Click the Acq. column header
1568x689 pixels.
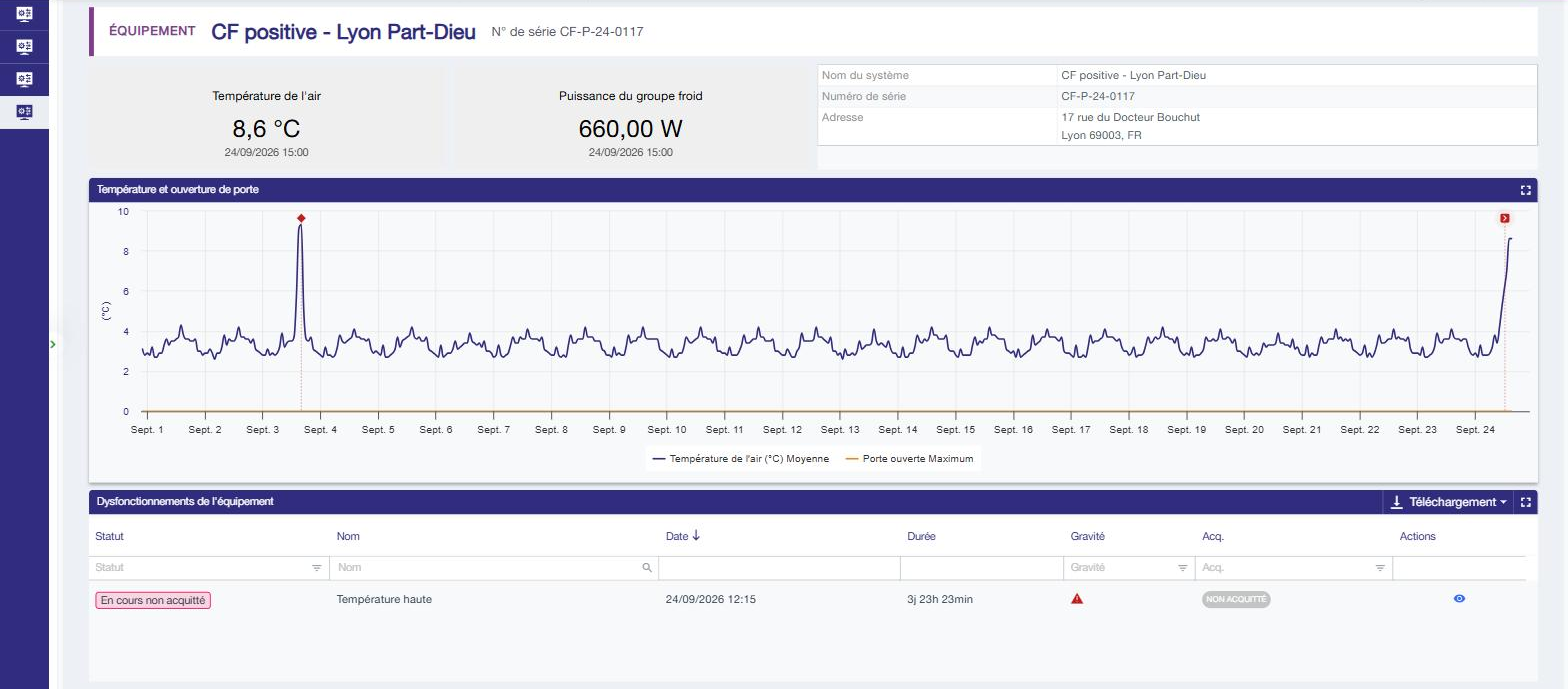1213,536
